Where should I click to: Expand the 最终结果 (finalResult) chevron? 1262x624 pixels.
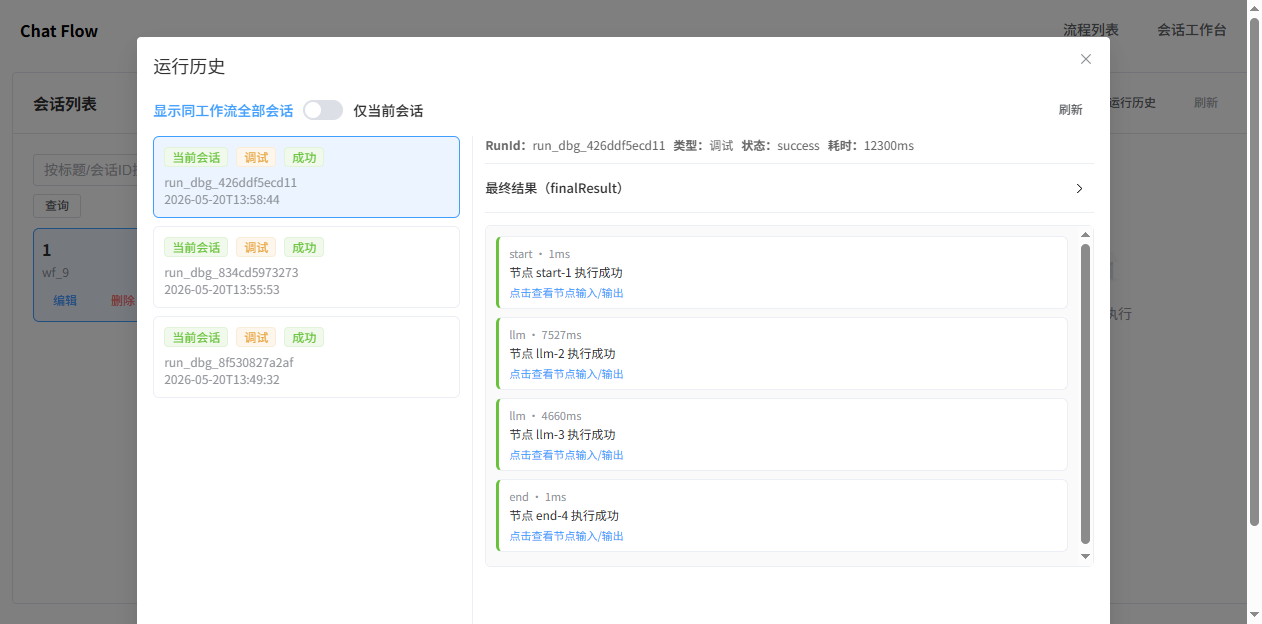1079,188
